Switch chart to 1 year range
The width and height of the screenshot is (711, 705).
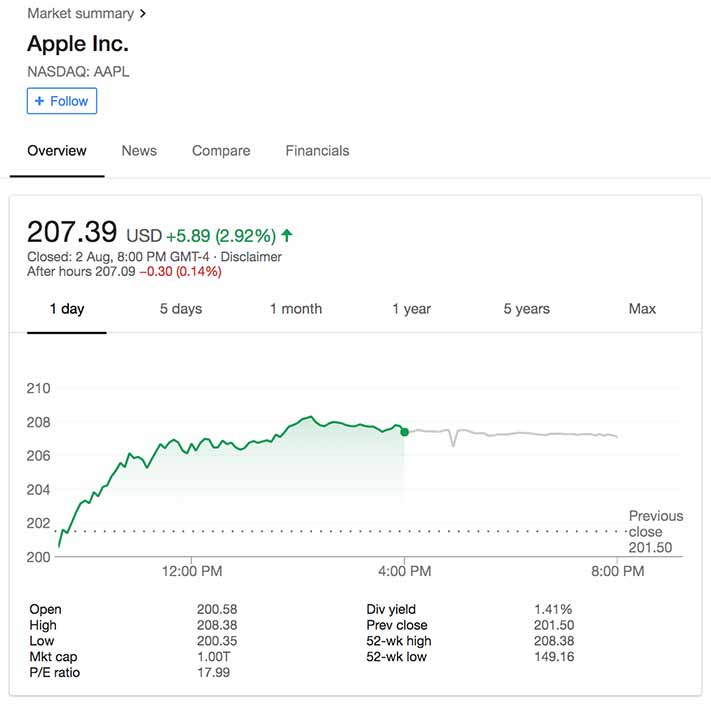tap(411, 309)
